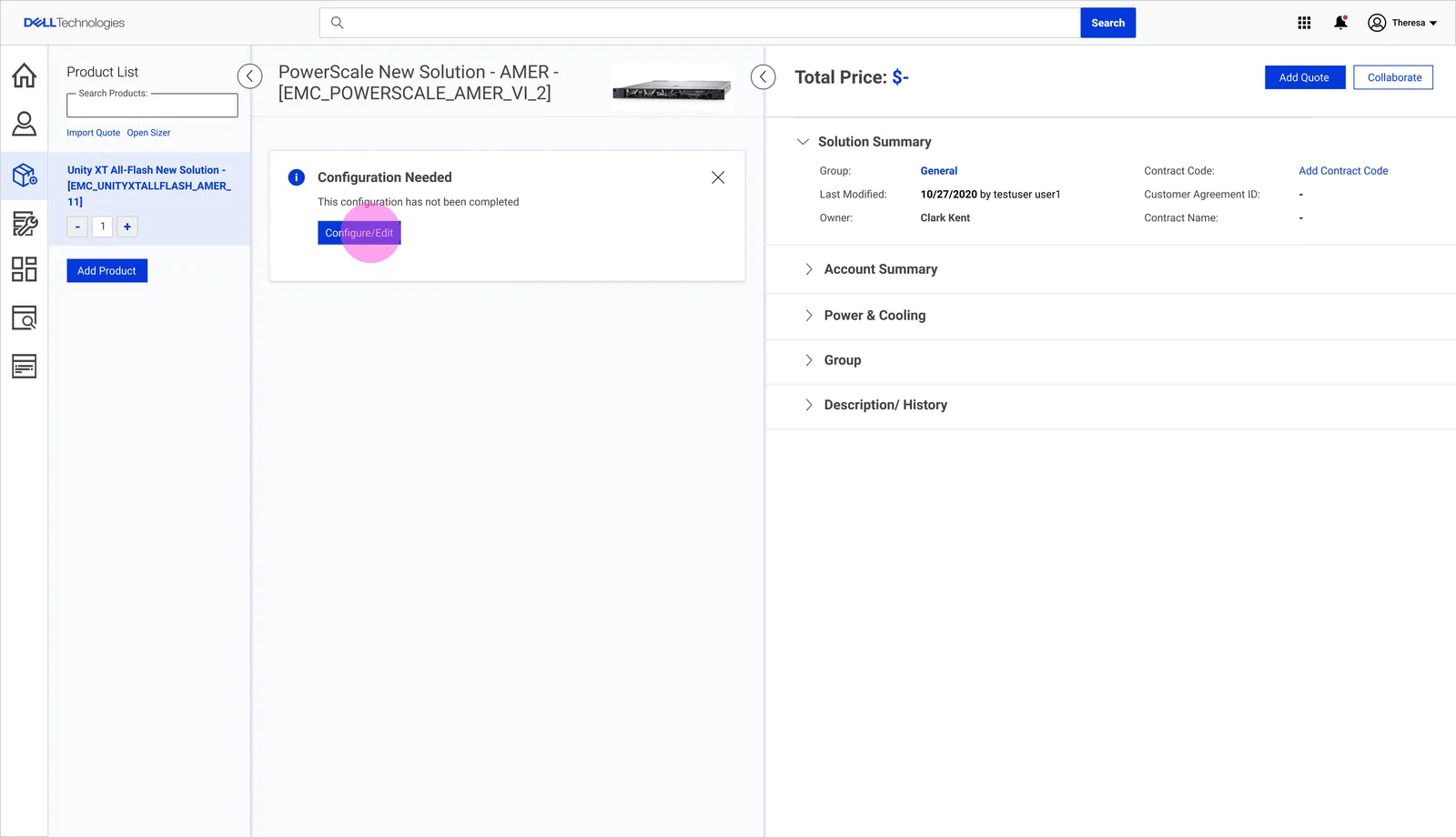Increase Unity XT quantity with plus

127,227
